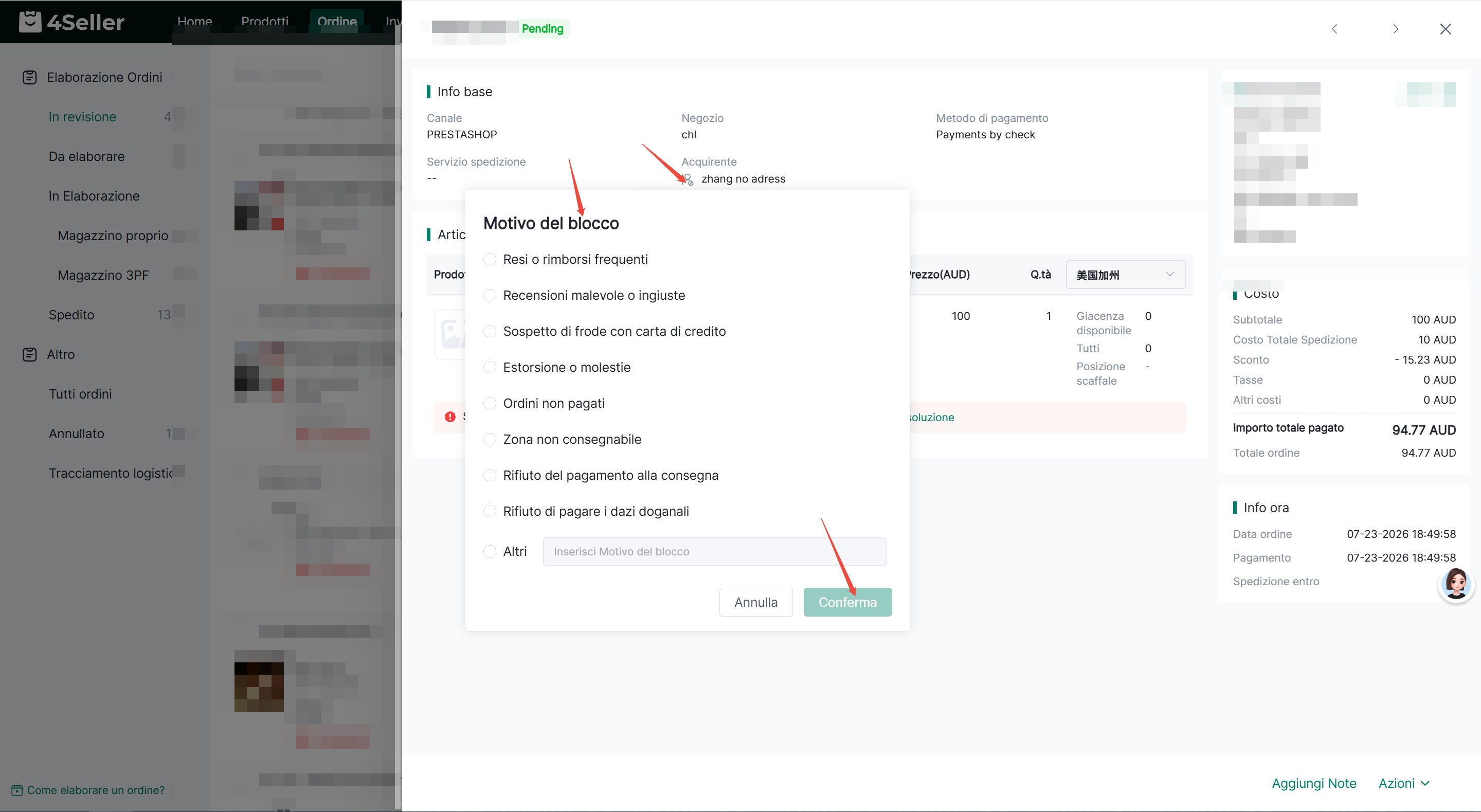This screenshot has width=1481, height=812.
Task: Confirm block reason with Conferma
Action: pos(847,602)
